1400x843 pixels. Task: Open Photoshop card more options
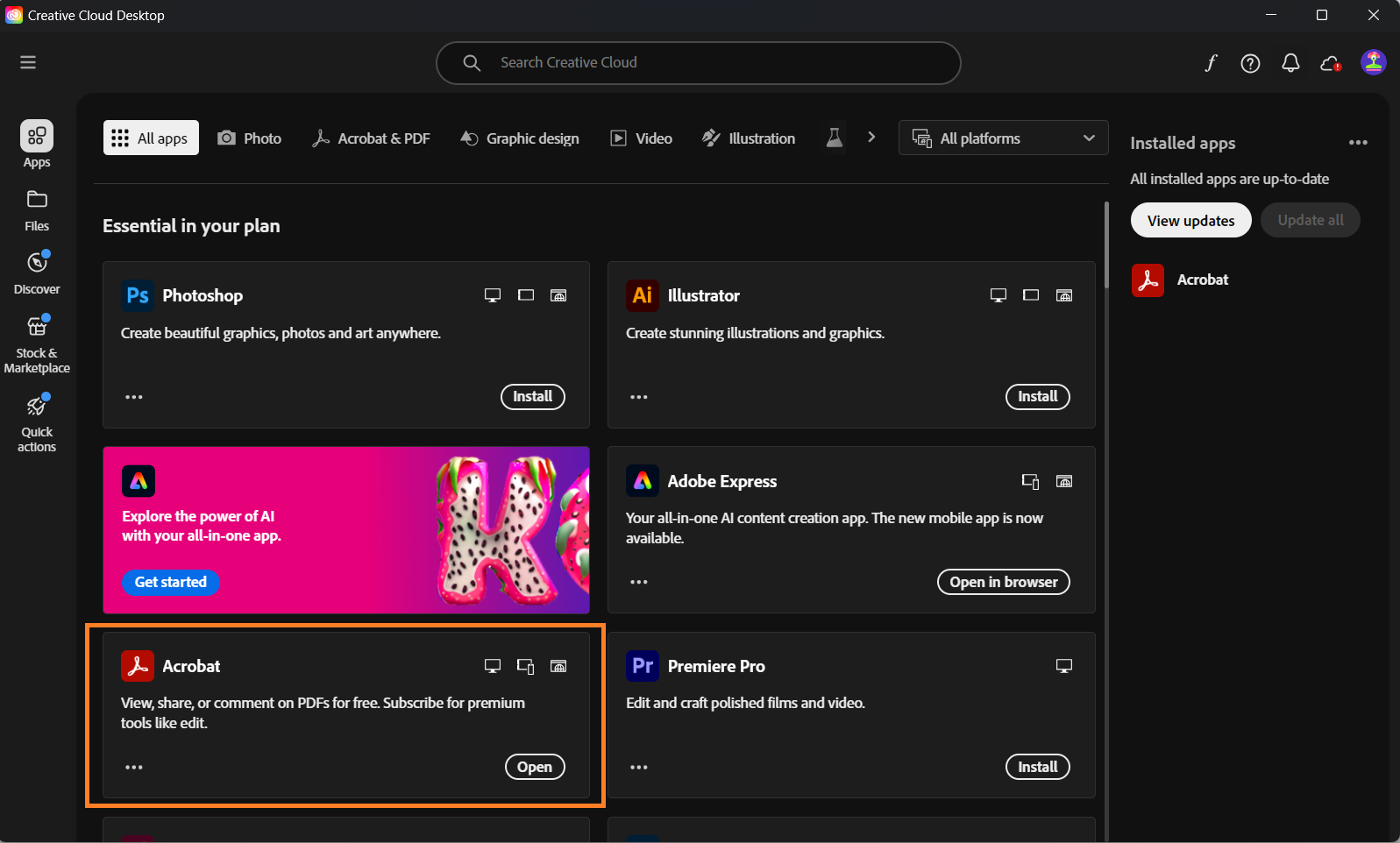[x=134, y=397]
